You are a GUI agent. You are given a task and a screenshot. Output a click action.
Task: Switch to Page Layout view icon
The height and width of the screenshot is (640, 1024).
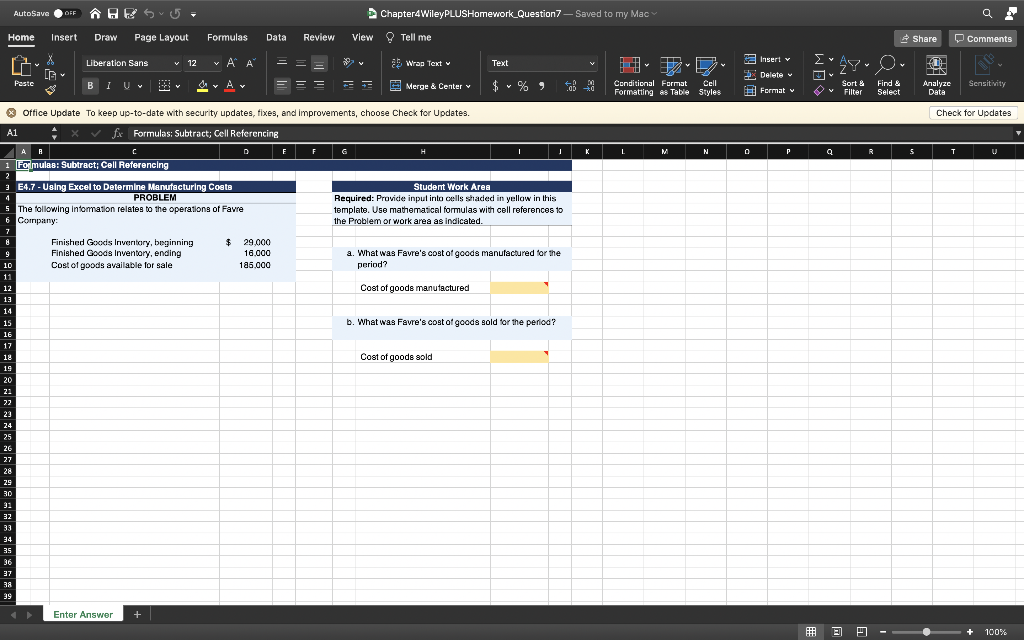pos(837,632)
